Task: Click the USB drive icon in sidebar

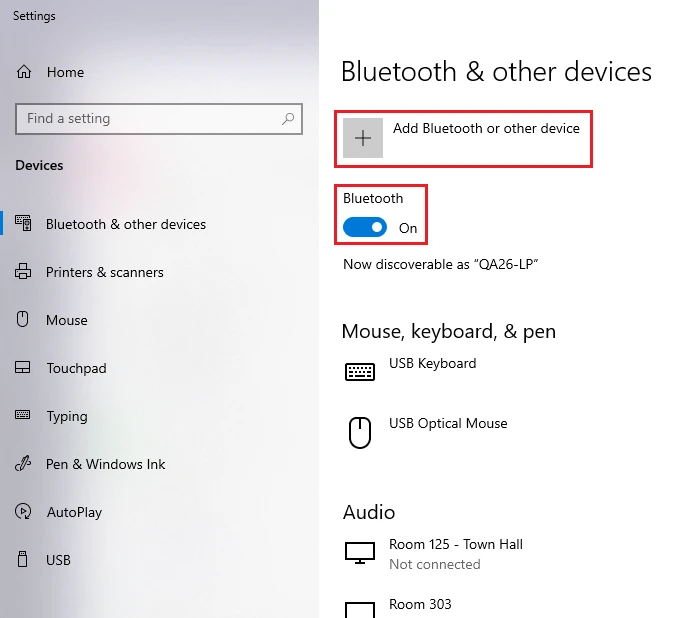Action: pyautogui.click(x=23, y=560)
